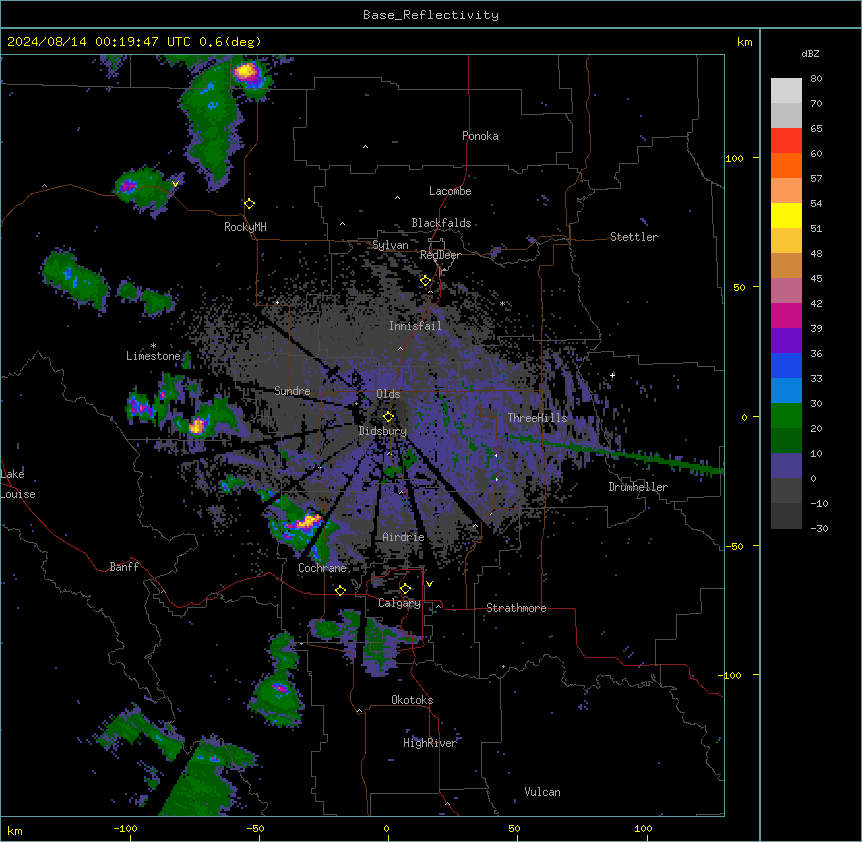Viewport: 862px width, 842px height.
Task: Click the Cochrane label
Action: [322, 568]
